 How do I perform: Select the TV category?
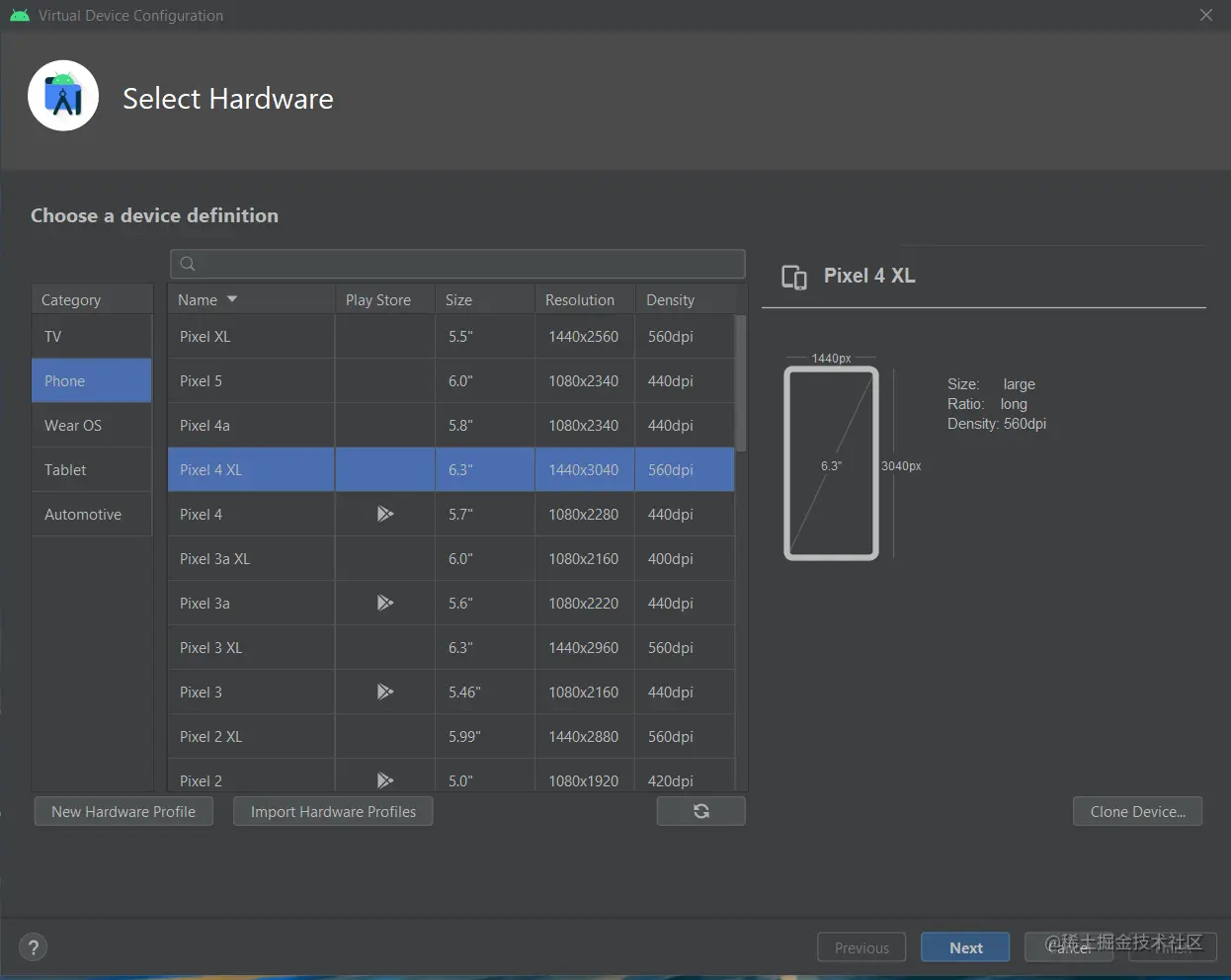click(92, 336)
